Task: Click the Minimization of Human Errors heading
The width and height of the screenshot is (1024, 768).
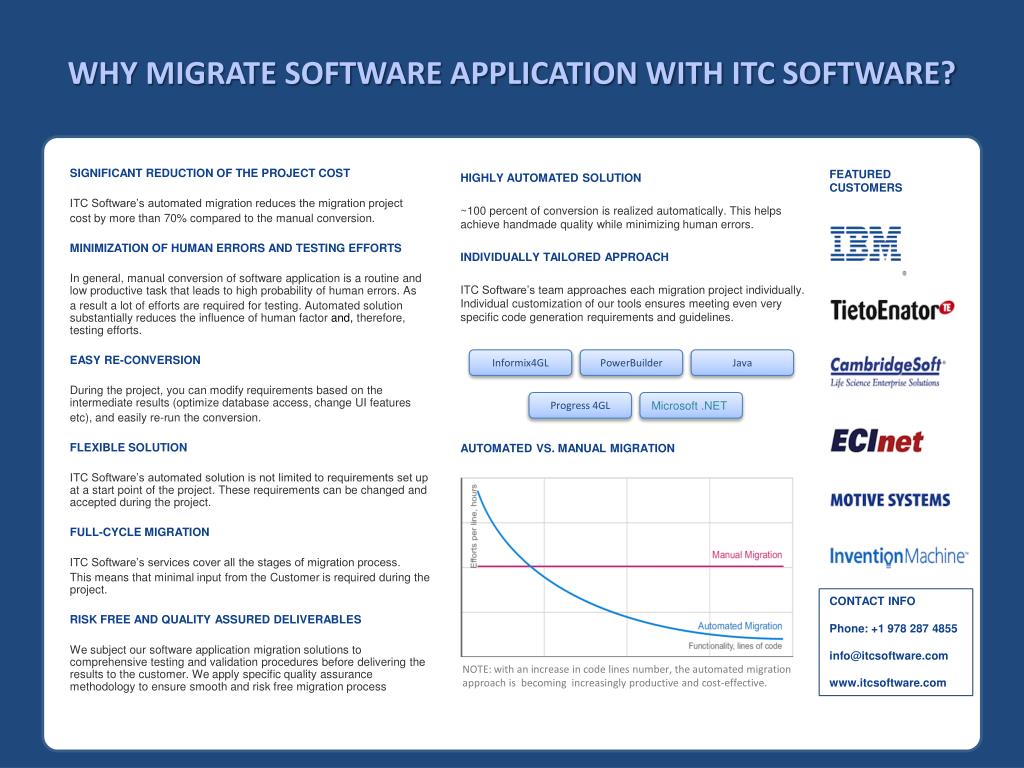Action: 235,248
